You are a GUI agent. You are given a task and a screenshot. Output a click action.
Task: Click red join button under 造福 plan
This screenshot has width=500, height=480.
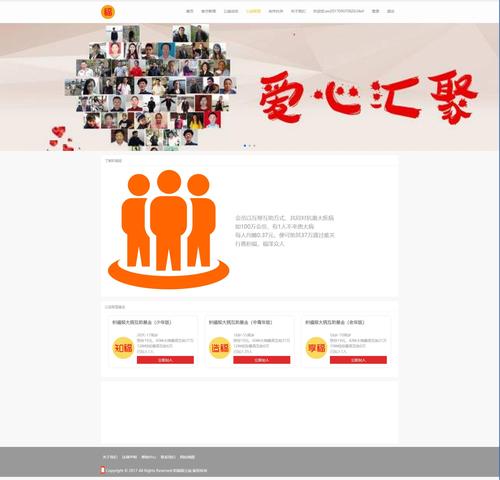click(262, 360)
